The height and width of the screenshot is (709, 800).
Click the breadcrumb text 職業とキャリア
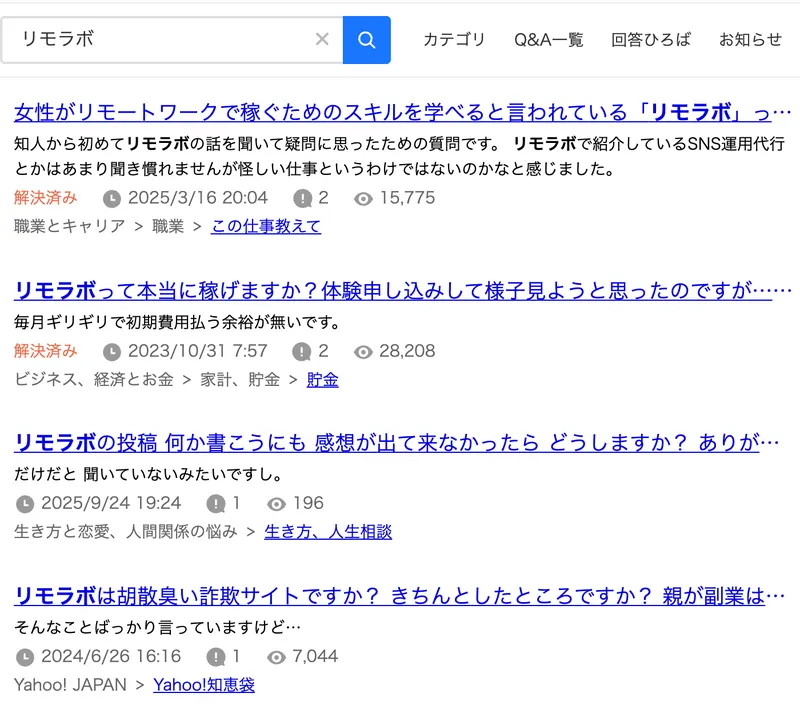point(69,226)
